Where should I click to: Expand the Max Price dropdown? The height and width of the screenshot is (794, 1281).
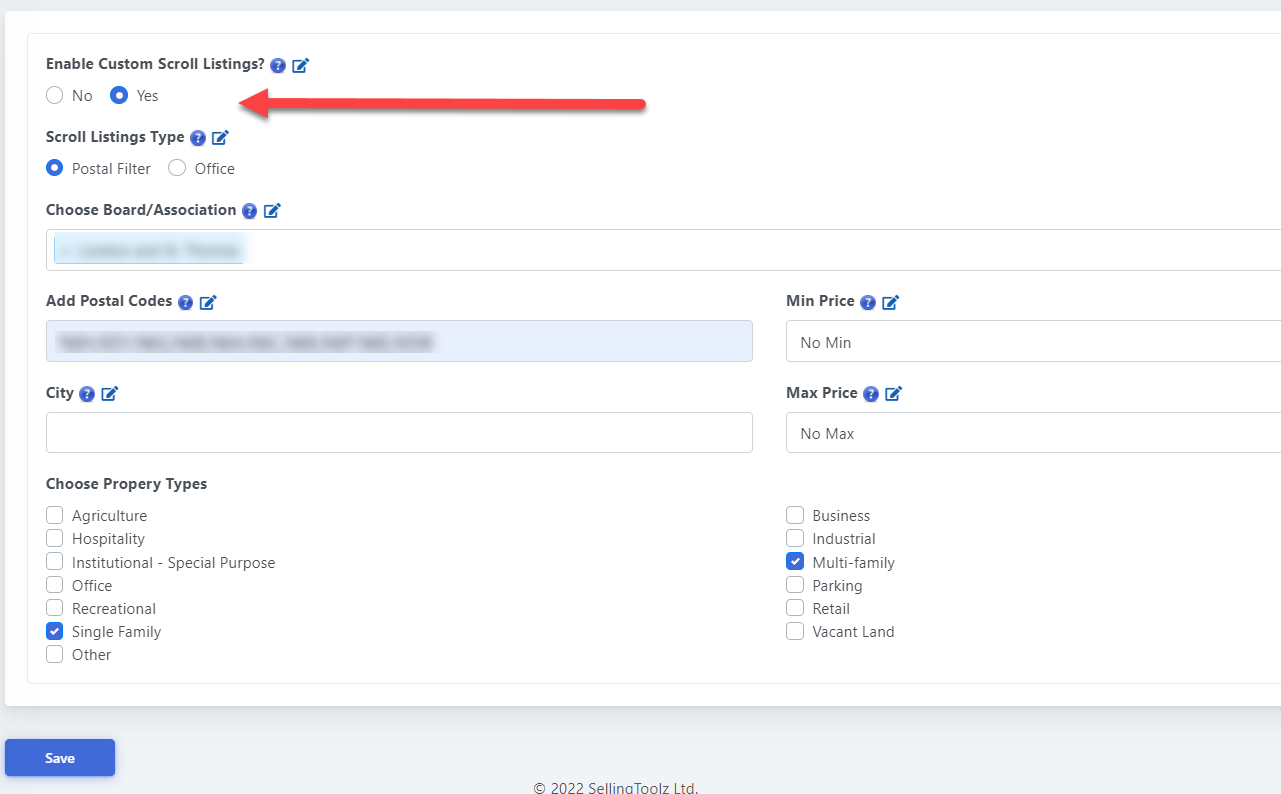(1032, 433)
